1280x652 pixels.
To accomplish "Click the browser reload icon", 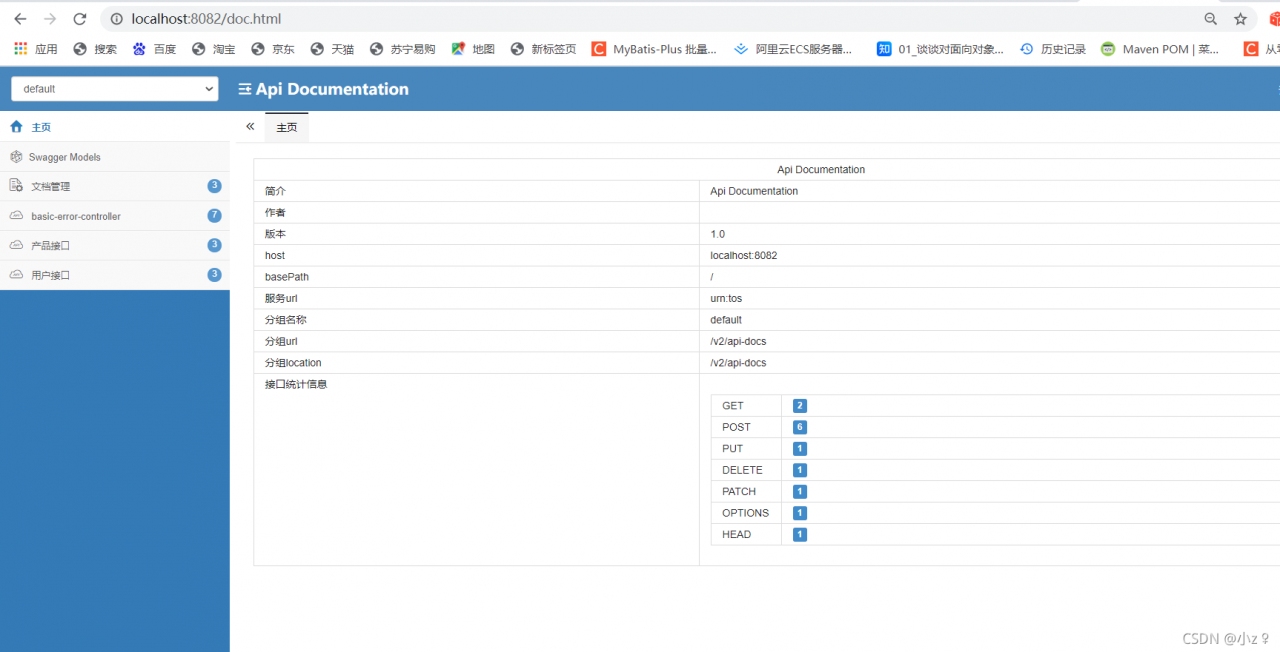I will coord(80,19).
